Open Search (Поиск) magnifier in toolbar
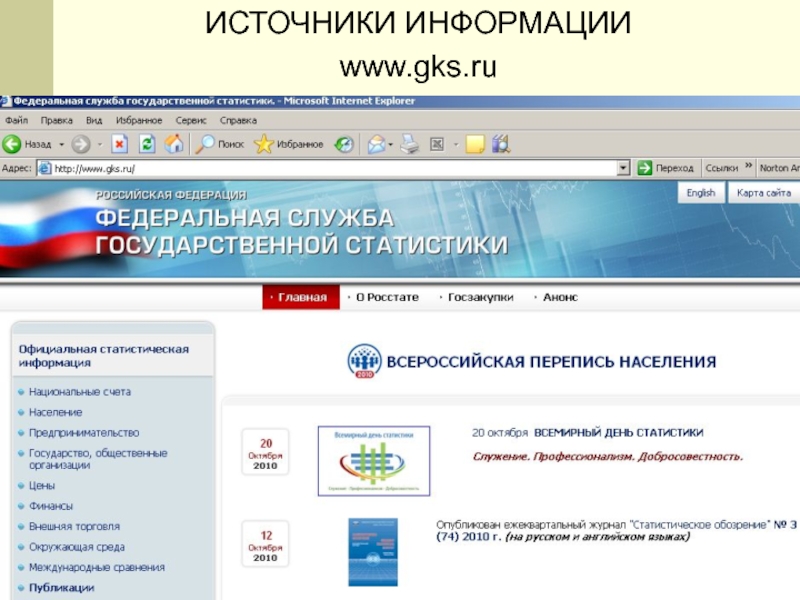This screenshot has height=600, width=800. point(218,144)
